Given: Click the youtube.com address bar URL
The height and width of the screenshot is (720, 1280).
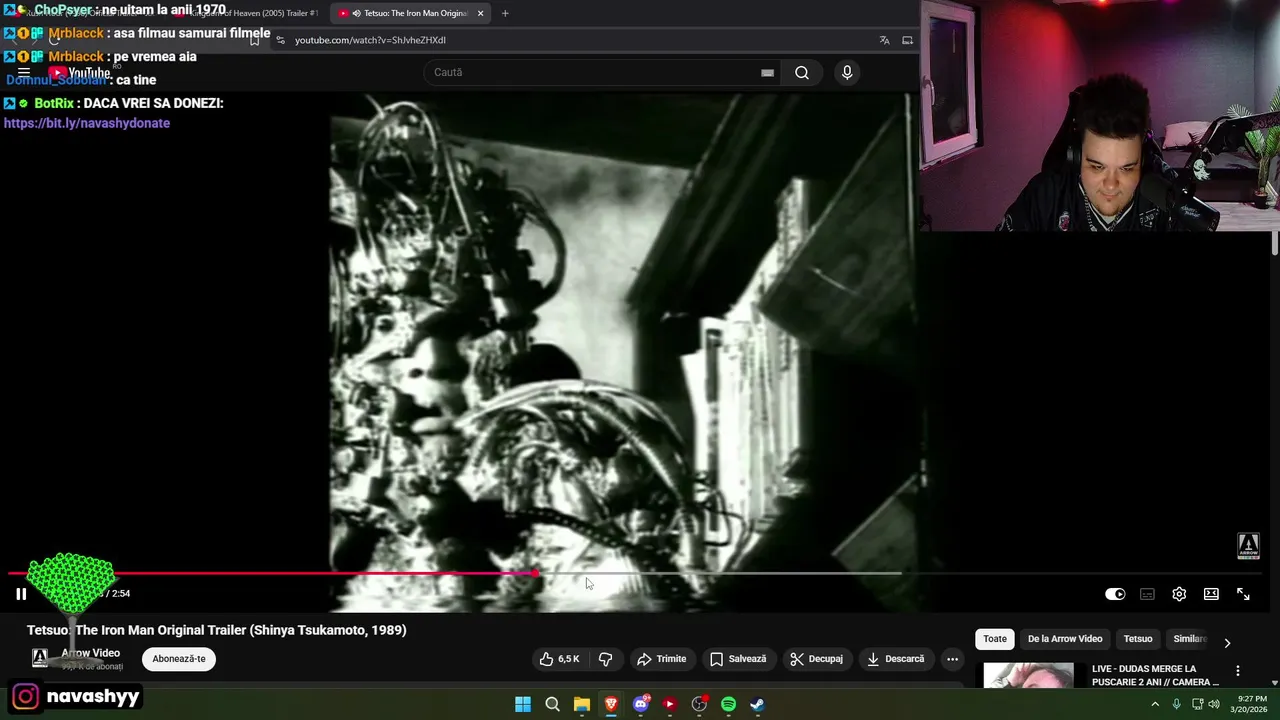Looking at the screenshot, I should point(370,40).
